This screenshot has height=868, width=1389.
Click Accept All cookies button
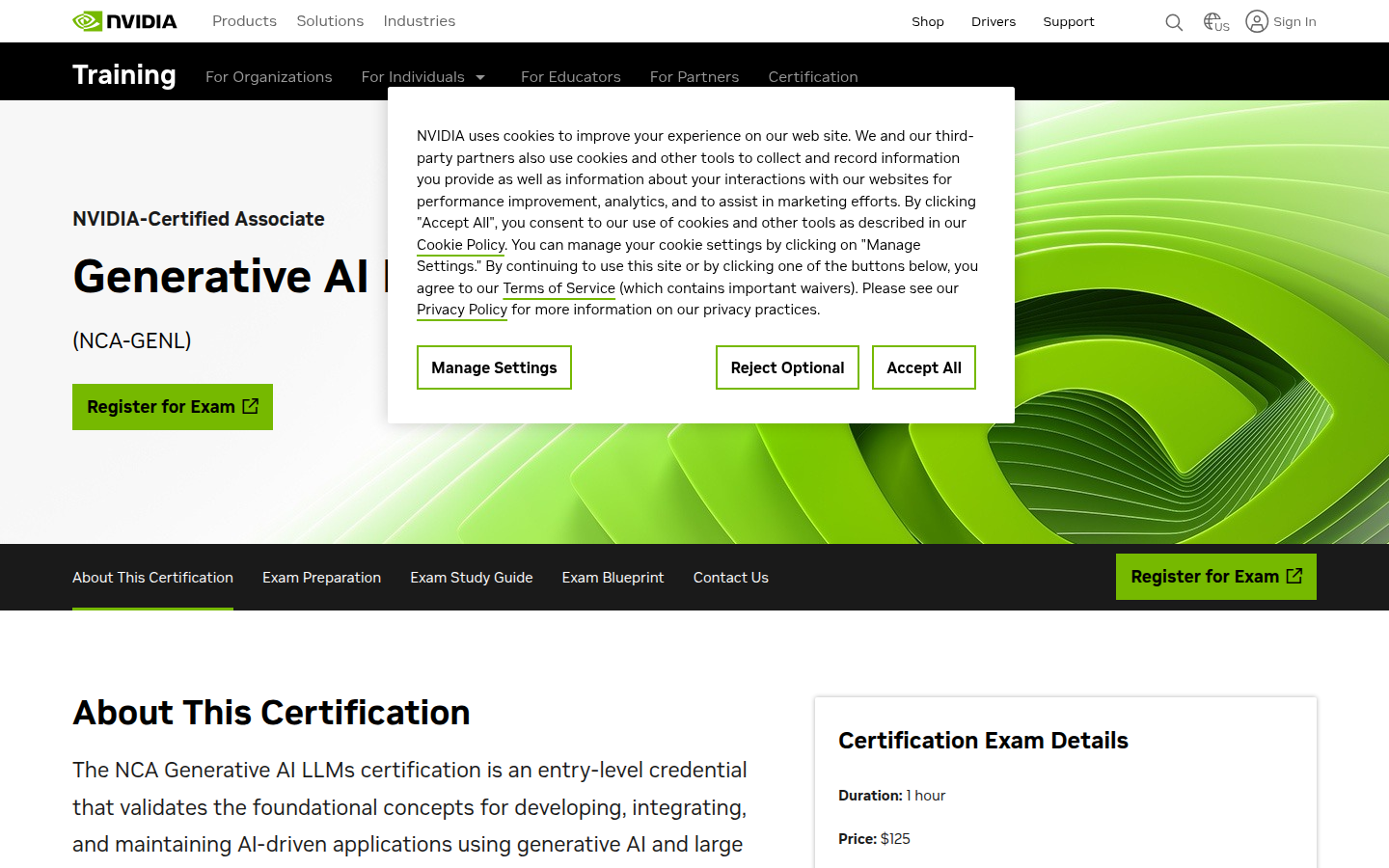tap(924, 367)
